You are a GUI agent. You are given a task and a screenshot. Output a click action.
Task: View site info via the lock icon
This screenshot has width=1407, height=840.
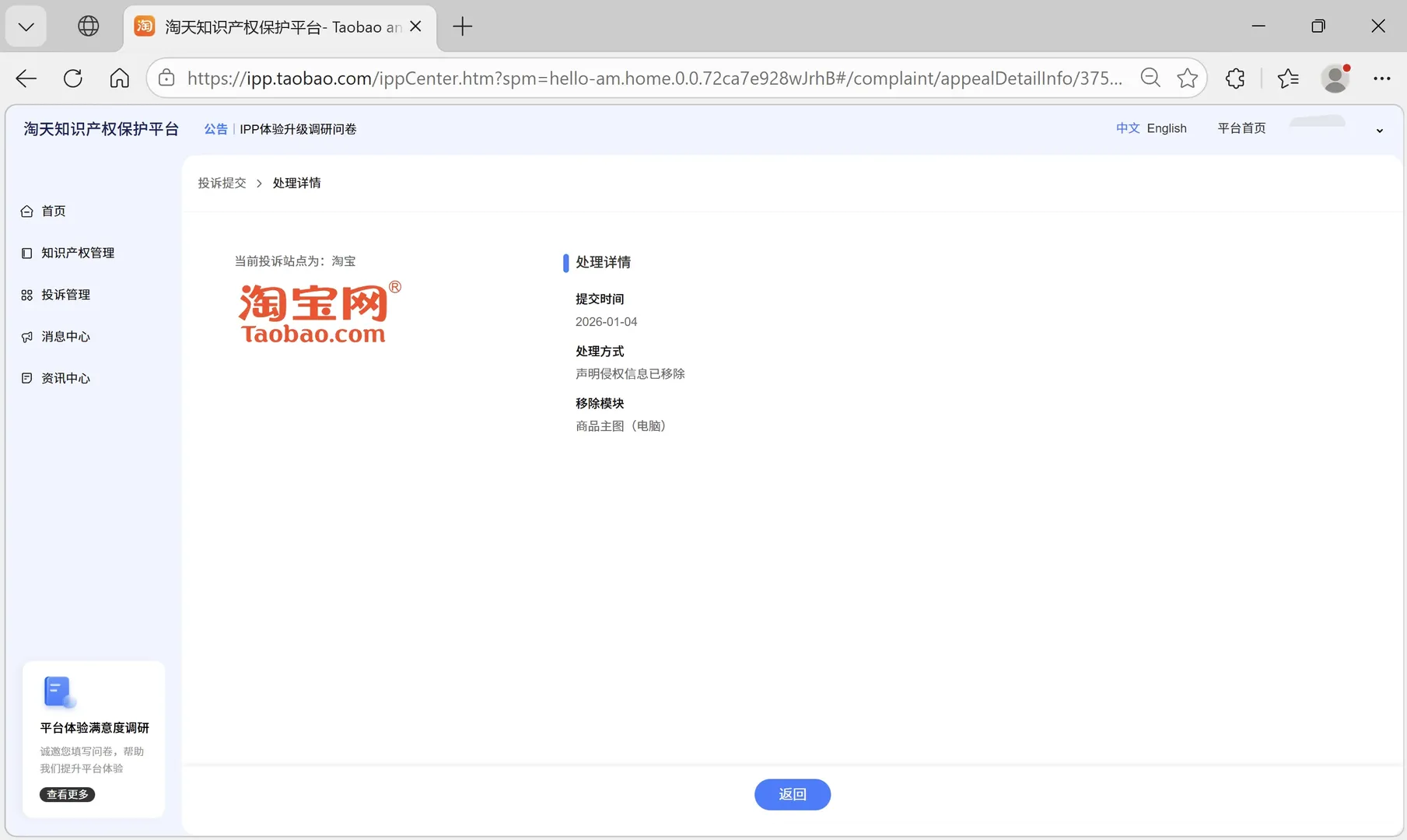(166, 78)
